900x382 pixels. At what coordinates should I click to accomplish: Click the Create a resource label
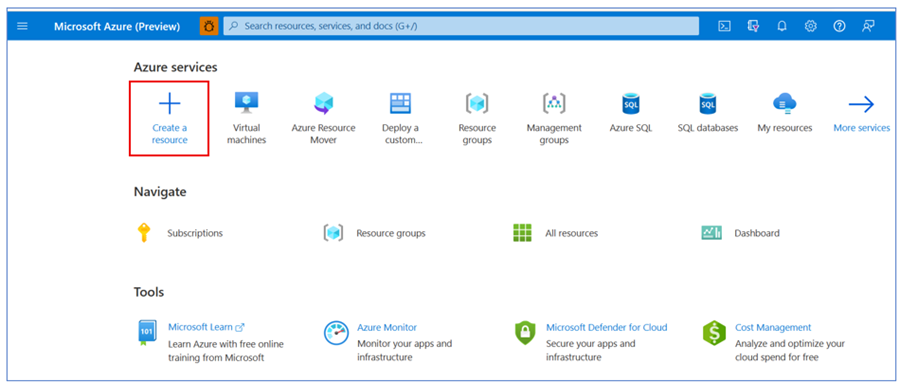point(169,134)
